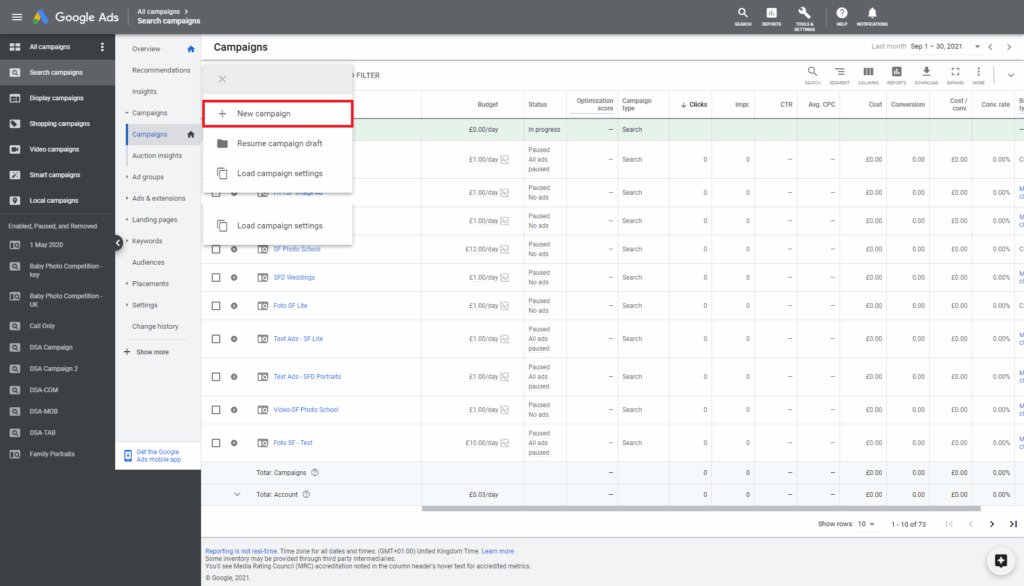
Task: Close the popup menu with X
Action: pos(222,79)
